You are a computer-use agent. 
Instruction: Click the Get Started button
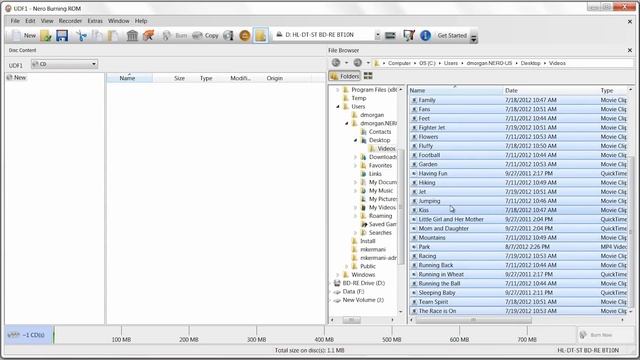click(x=452, y=36)
